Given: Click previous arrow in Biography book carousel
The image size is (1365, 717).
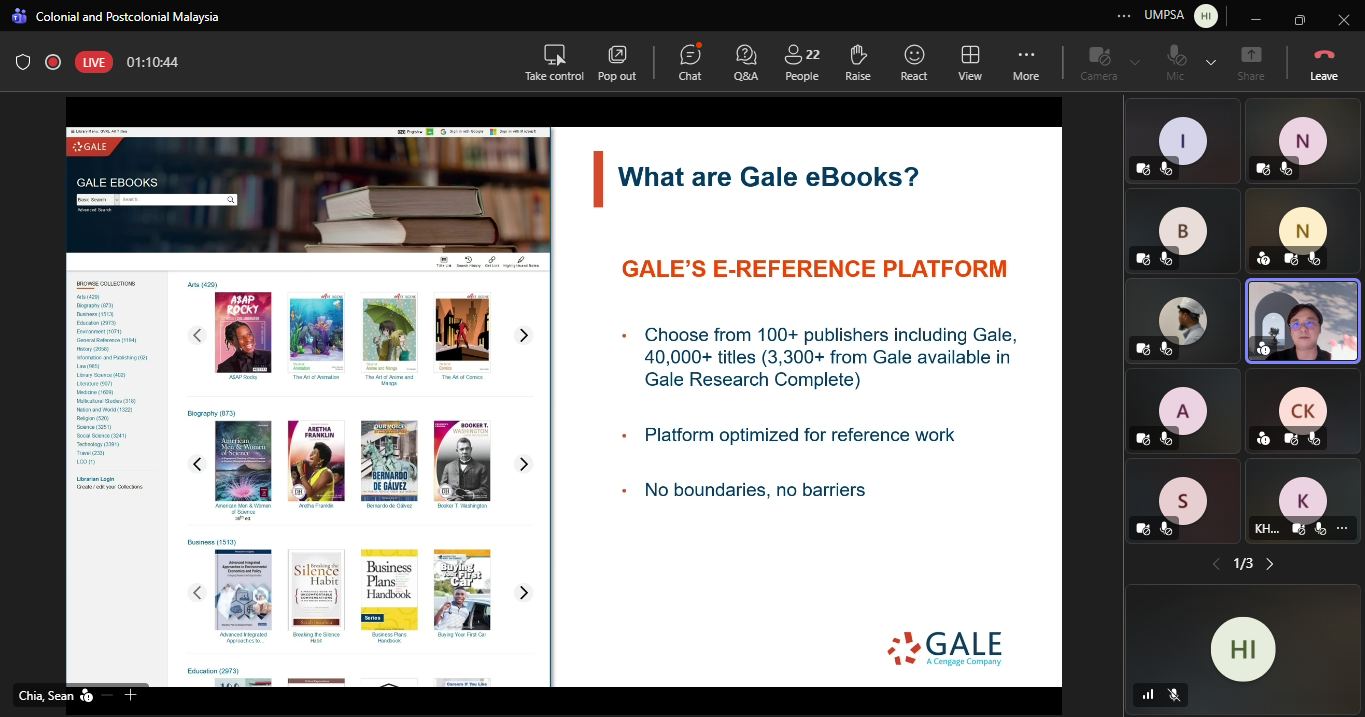Looking at the screenshot, I should click(x=197, y=464).
